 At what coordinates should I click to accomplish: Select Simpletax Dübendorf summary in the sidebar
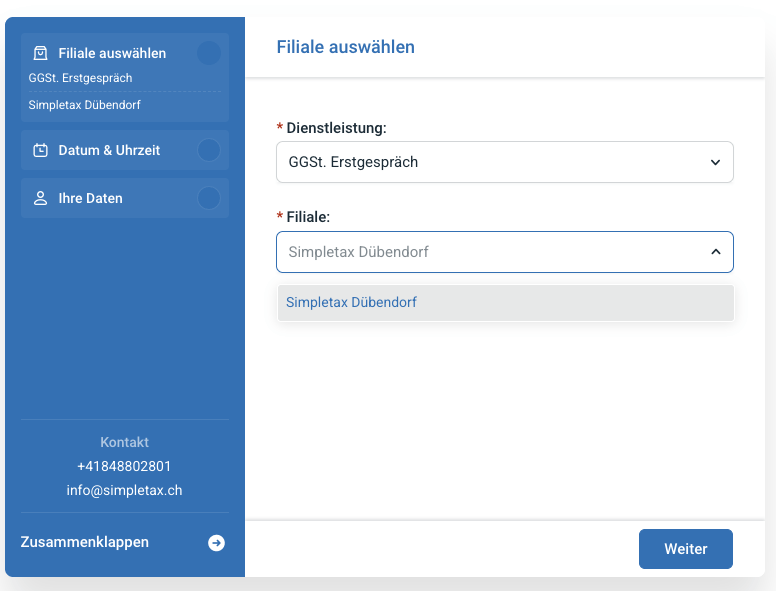click(85, 105)
